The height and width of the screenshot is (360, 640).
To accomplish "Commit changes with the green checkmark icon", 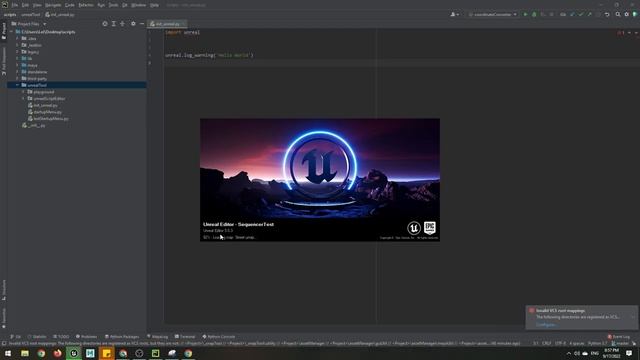I will click(581, 14).
